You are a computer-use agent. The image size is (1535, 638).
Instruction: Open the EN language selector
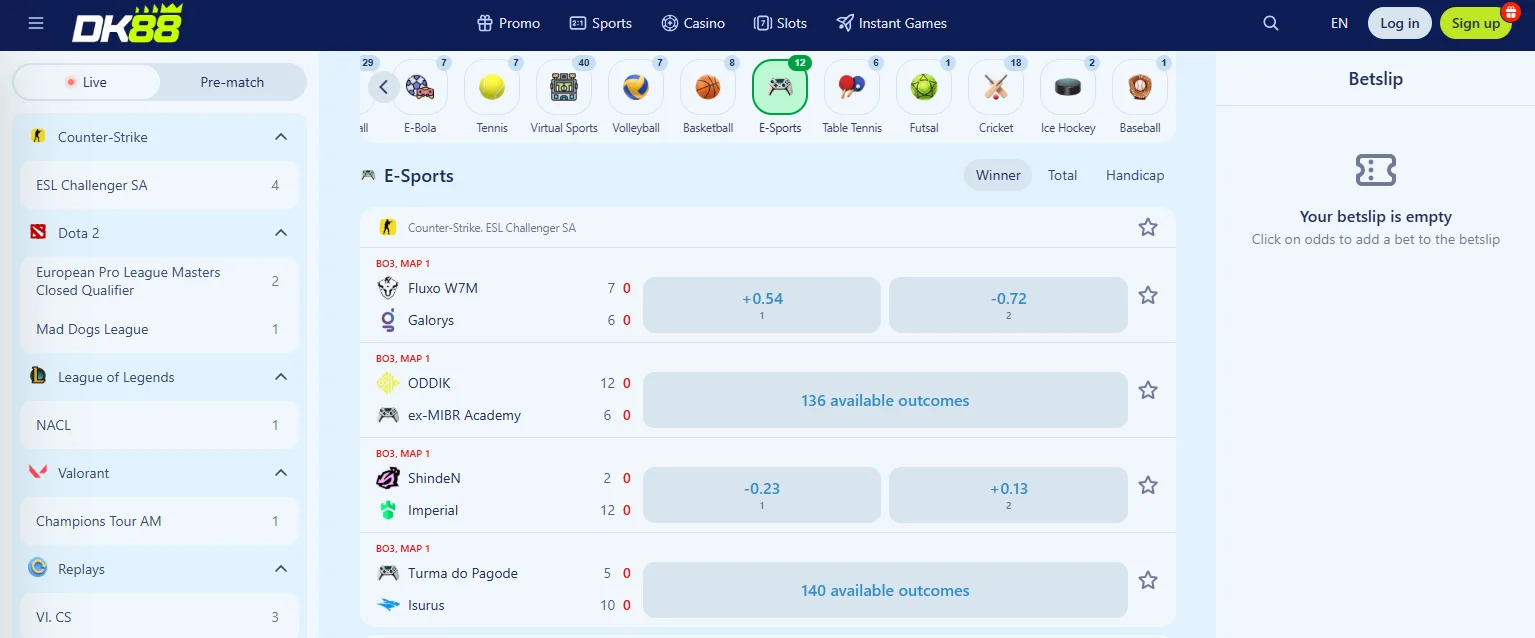click(x=1339, y=23)
